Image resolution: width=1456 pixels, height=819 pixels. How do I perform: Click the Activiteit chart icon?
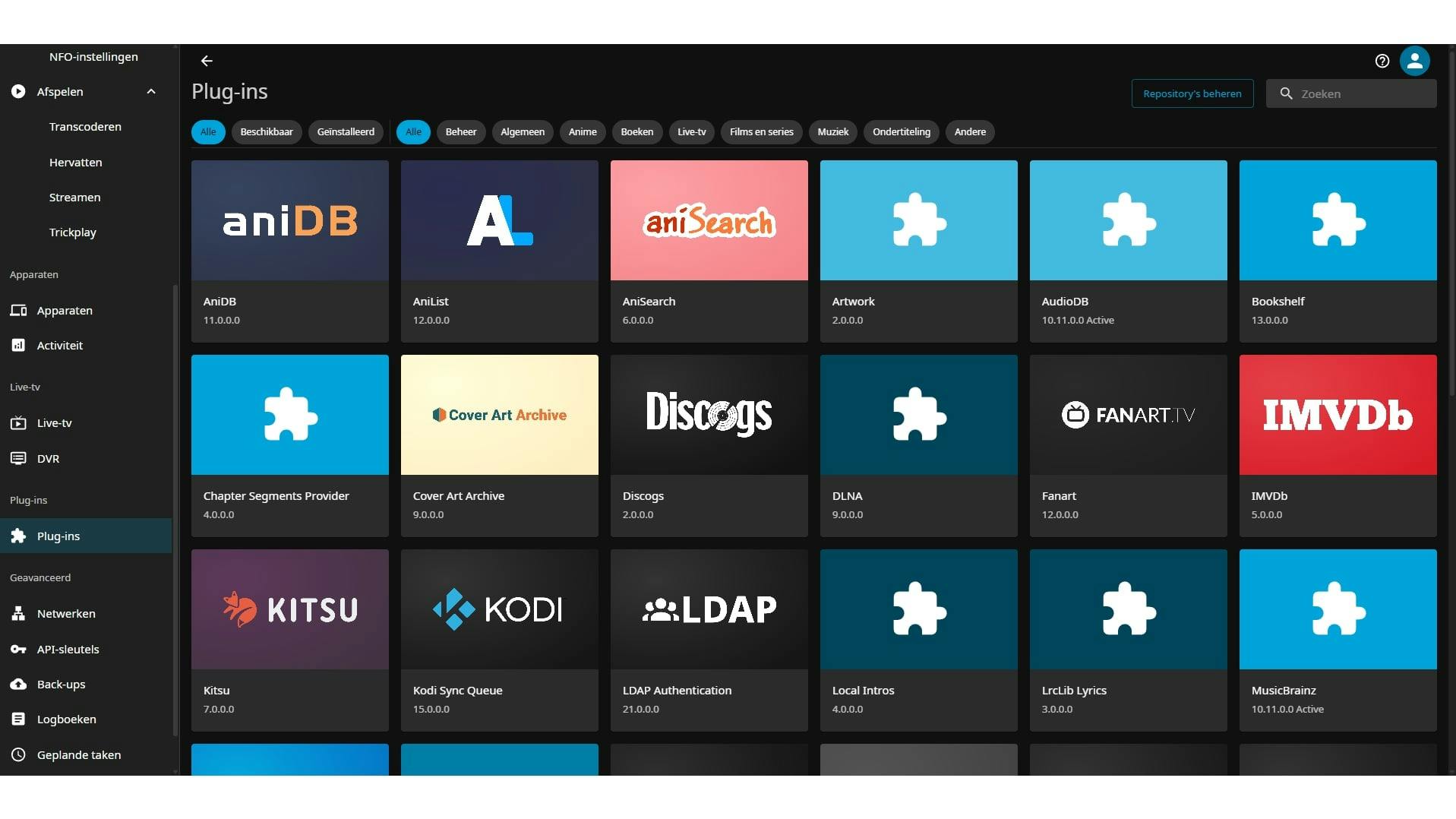[18, 345]
